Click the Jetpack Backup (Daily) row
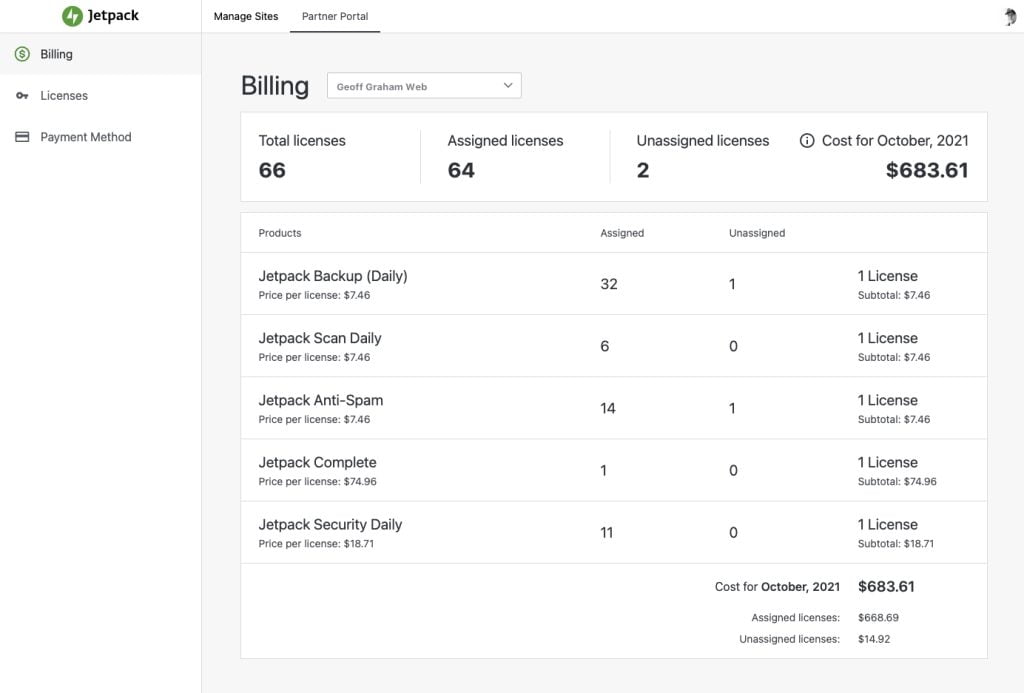 point(614,284)
